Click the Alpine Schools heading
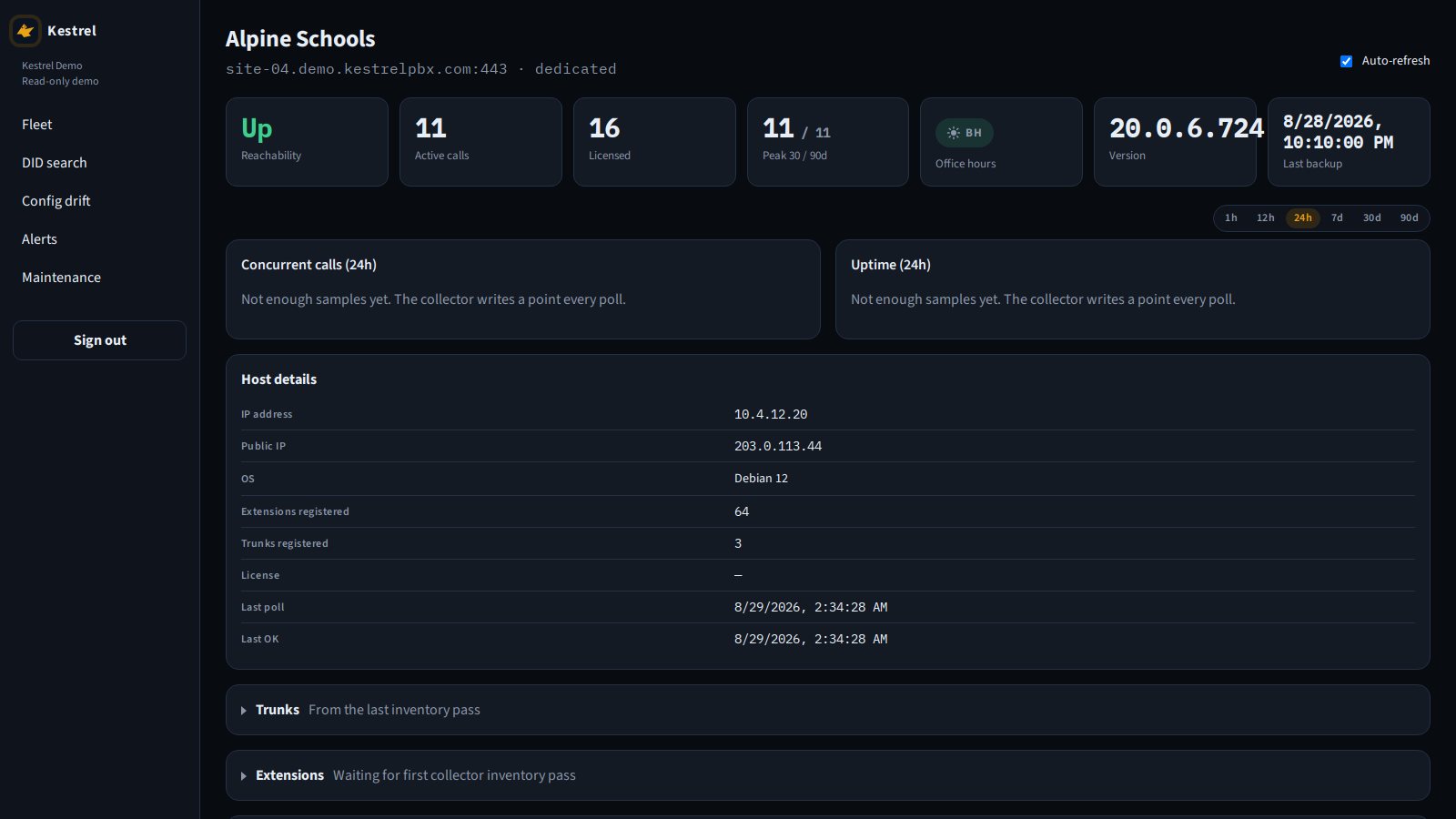1456x819 pixels. tap(300, 39)
